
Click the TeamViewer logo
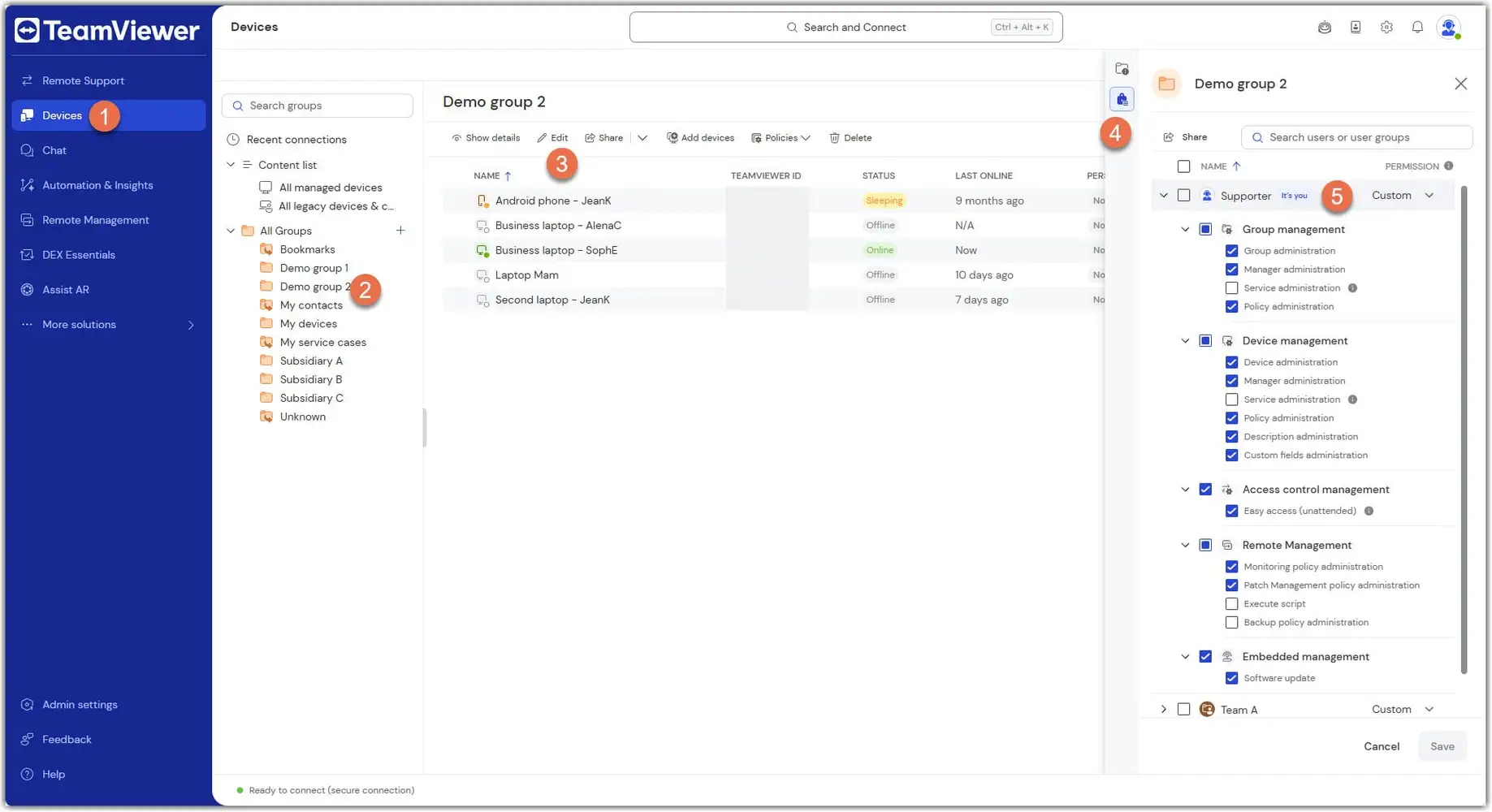point(107,30)
